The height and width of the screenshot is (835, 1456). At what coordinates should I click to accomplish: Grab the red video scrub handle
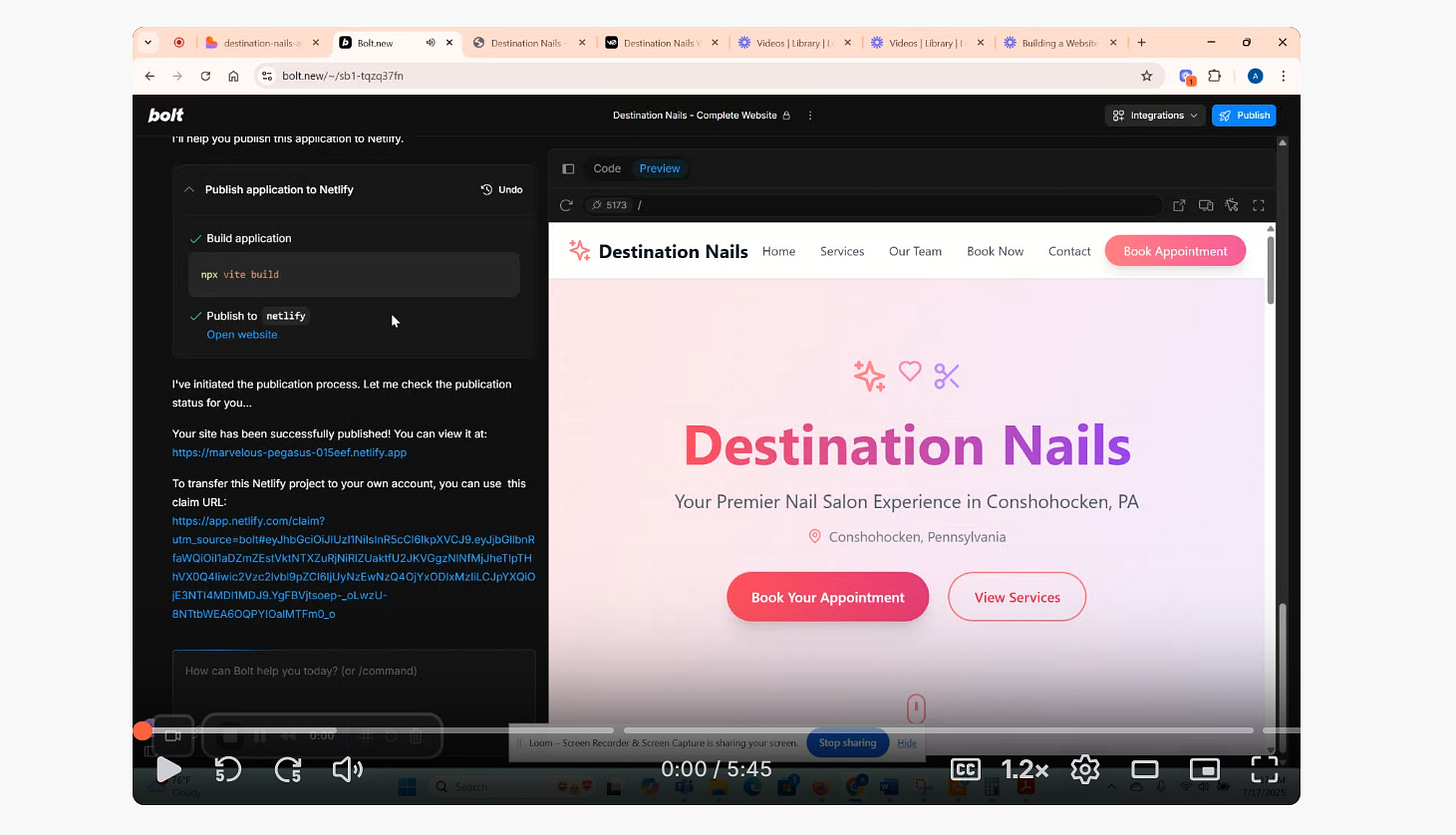click(x=143, y=731)
